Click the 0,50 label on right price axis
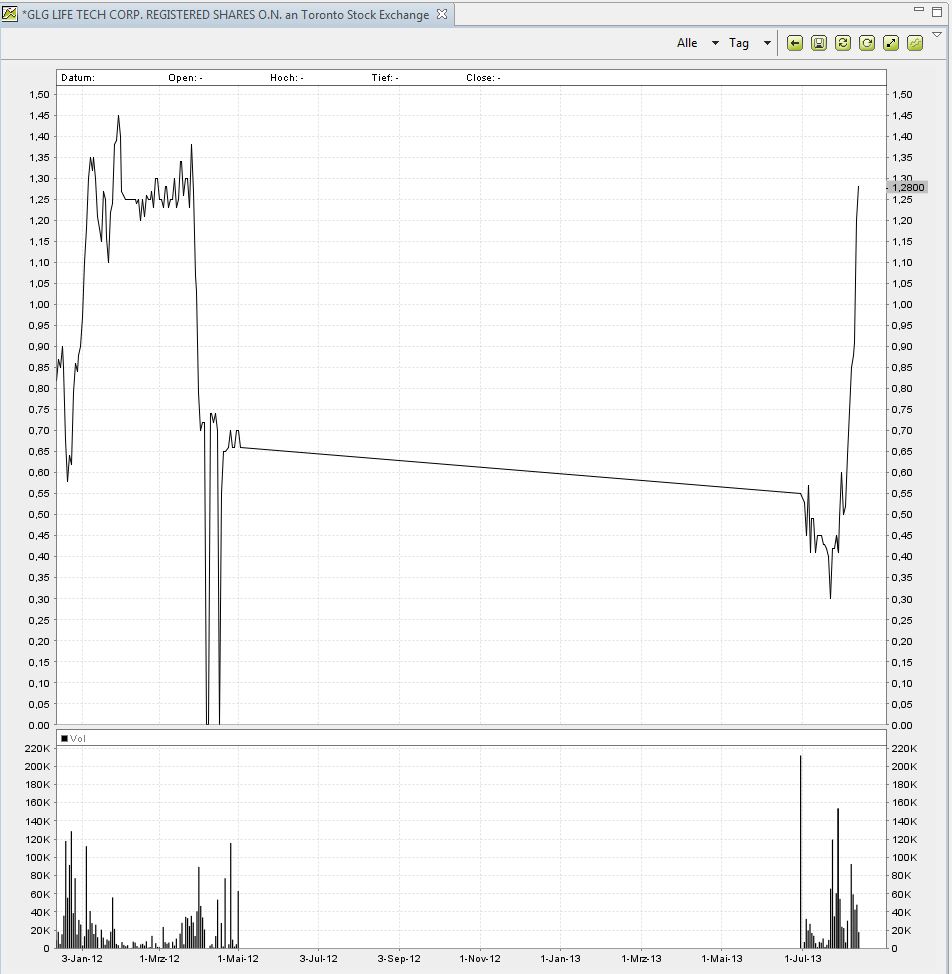The image size is (952, 974). click(902, 514)
